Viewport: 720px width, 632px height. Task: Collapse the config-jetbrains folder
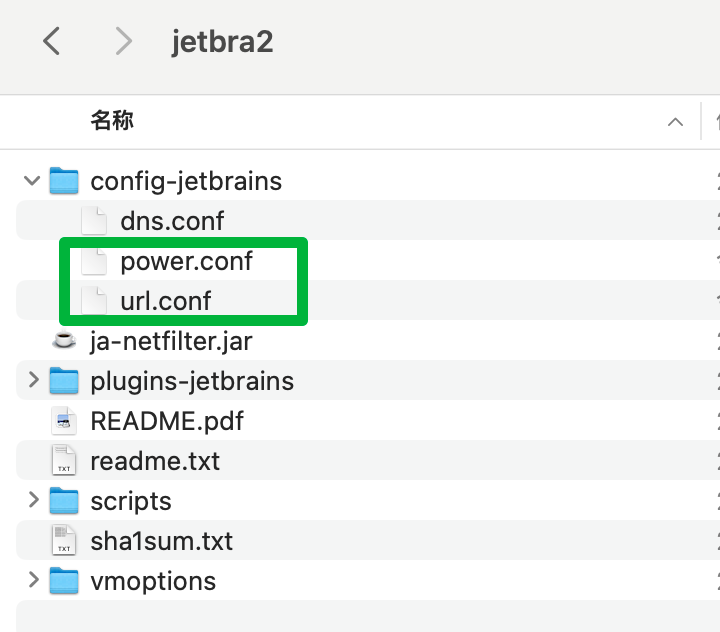tap(32, 181)
